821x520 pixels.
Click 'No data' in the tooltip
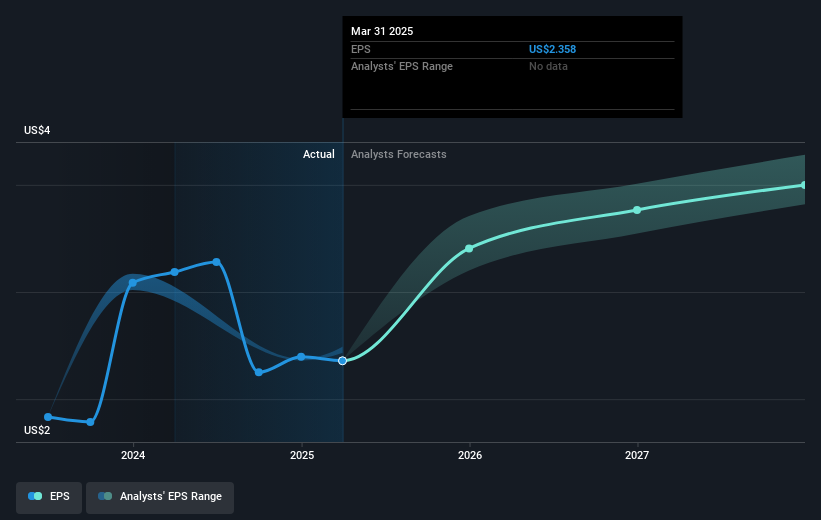pos(548,67)
